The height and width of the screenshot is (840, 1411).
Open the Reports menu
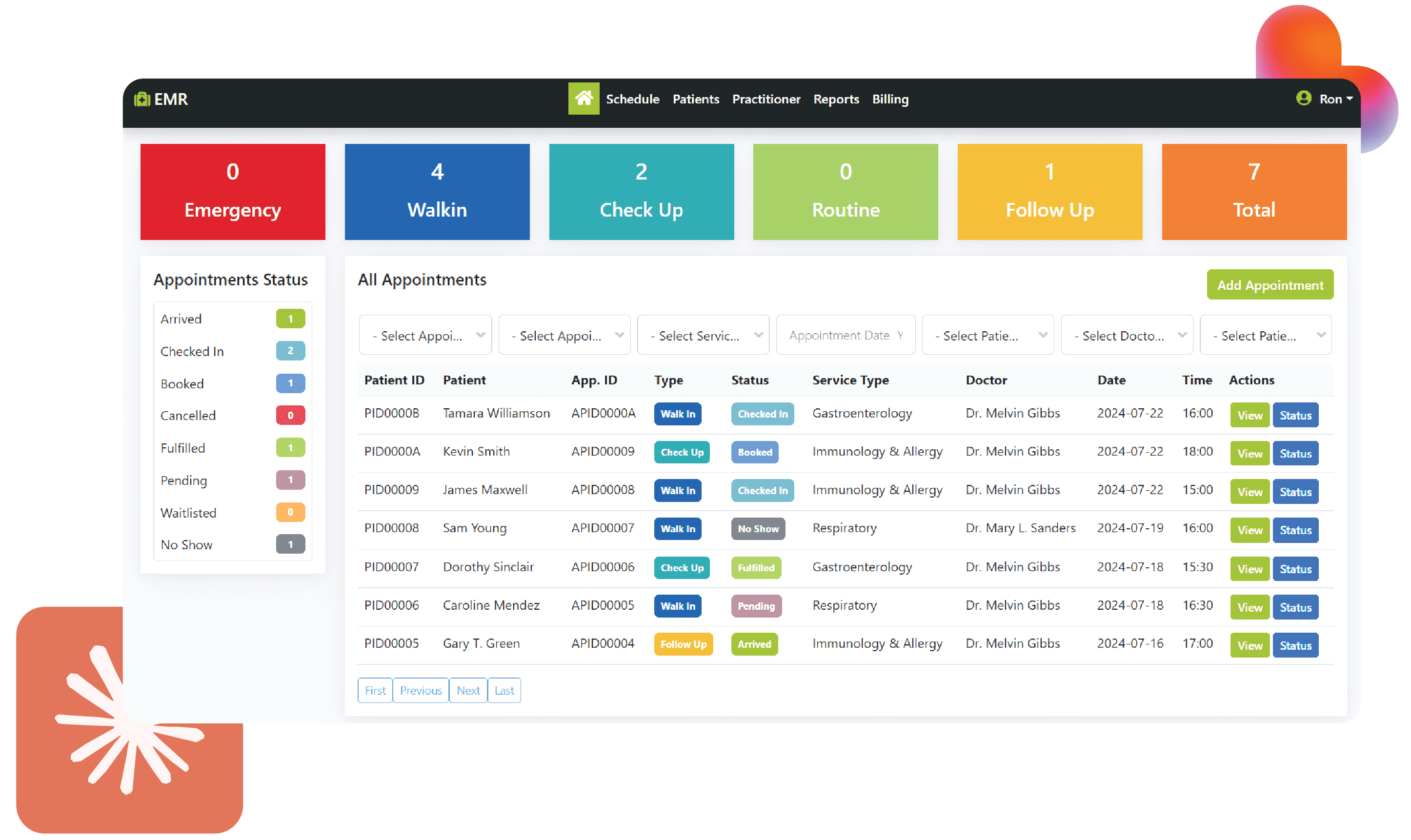pyautogui.click(x=835, y=99)
